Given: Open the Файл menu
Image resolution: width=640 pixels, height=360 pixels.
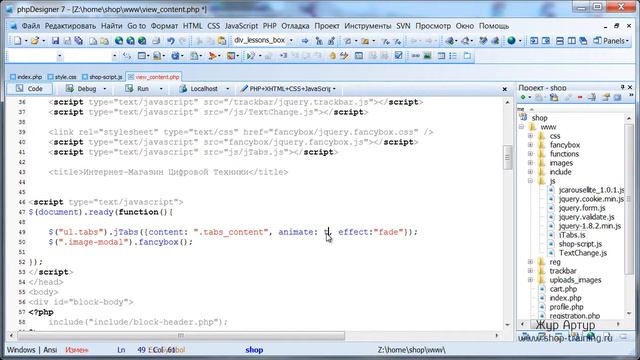Looking at the screenshot, I should pos(31,26).
